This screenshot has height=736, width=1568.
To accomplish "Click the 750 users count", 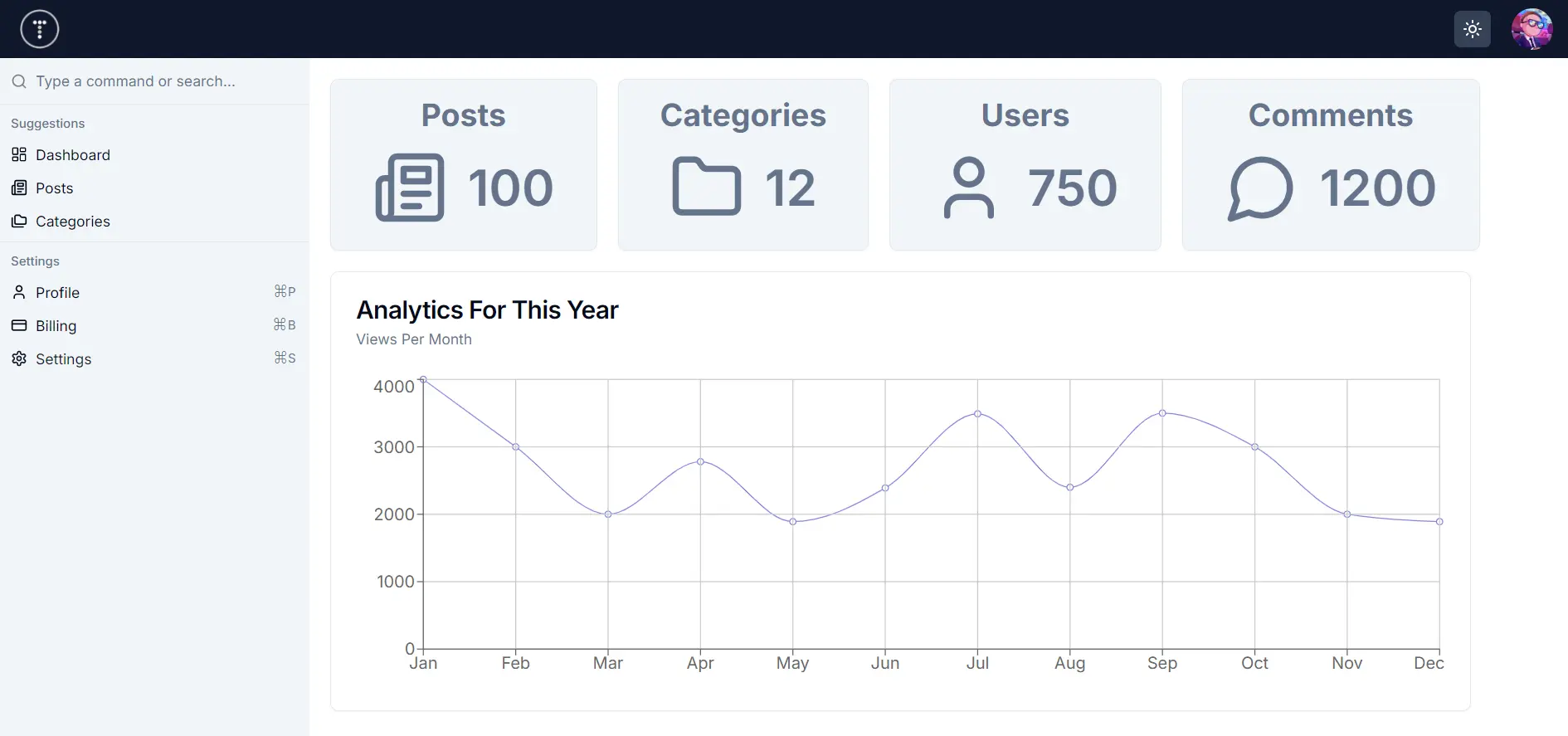I will coord(1073,188).
